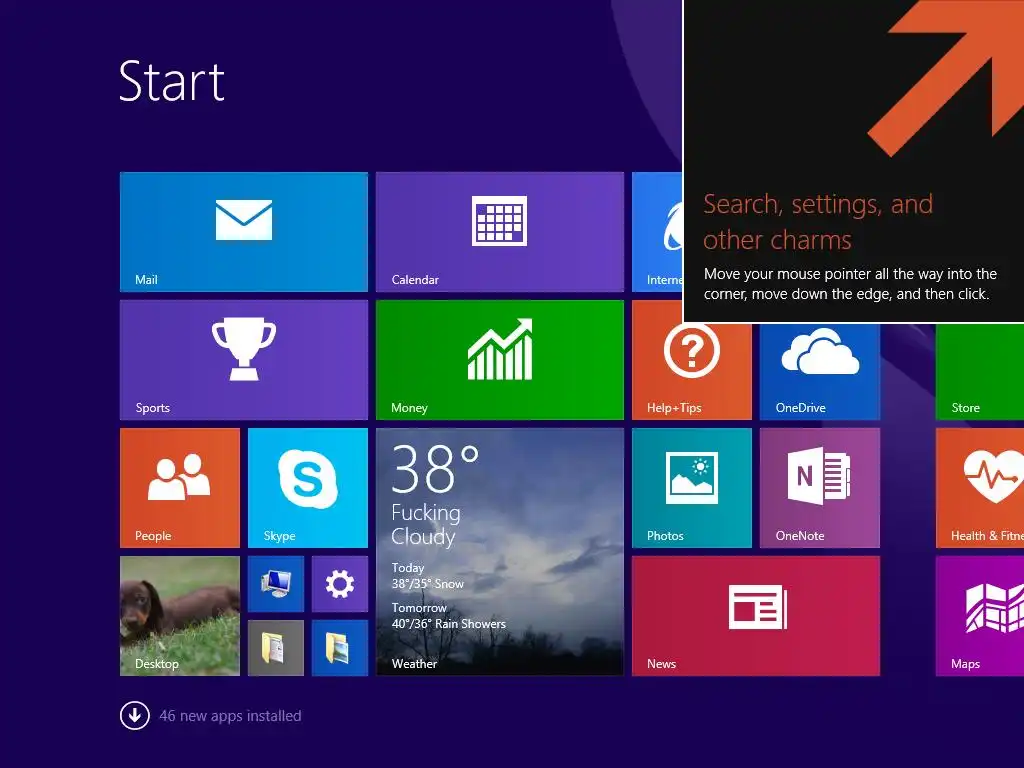This screenshot has height=768, width=1024.
Task: Open the Photos tile
Action: [x=692, y=488]
